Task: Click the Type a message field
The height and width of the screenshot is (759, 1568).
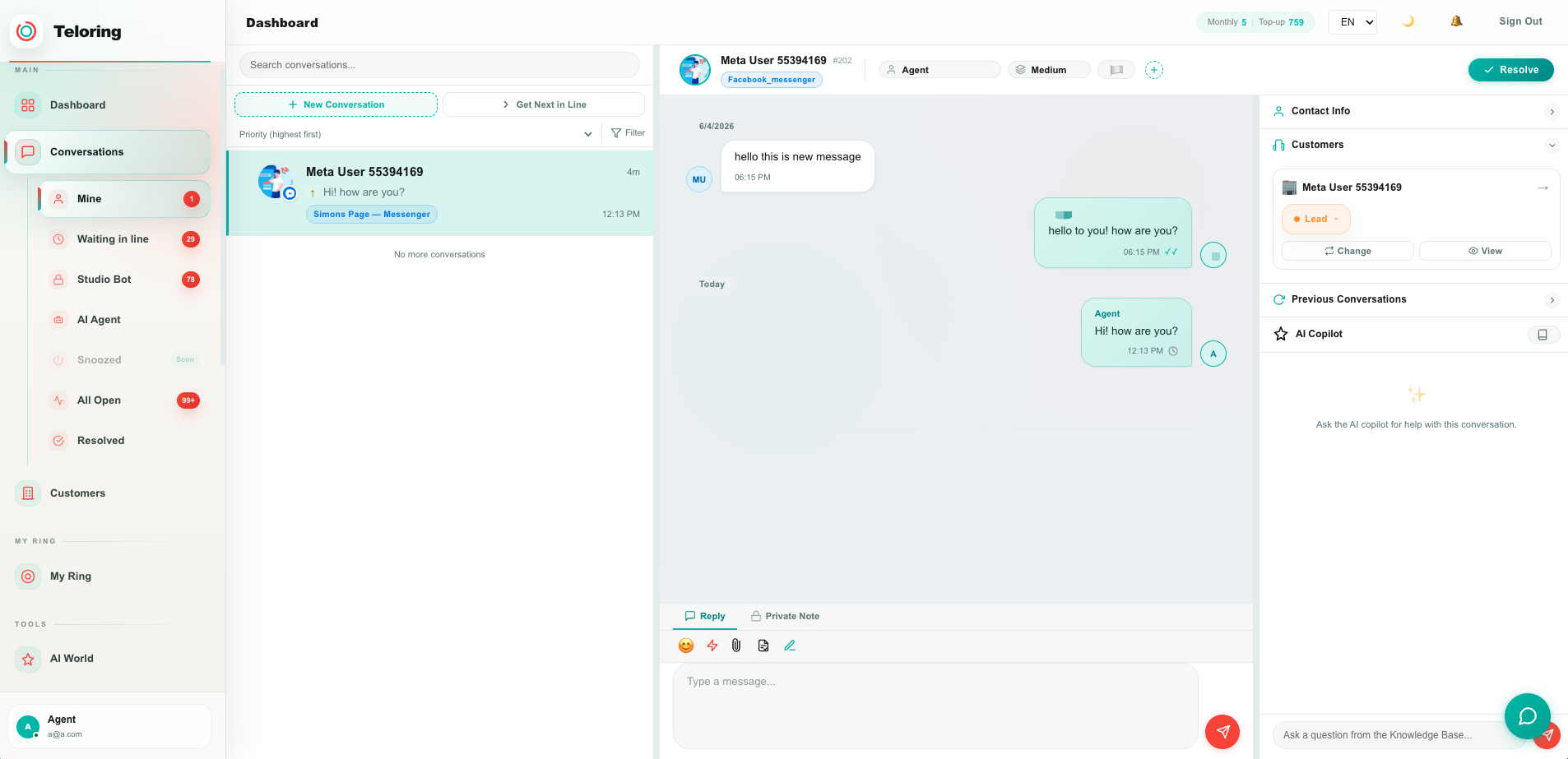Action: (935, 706)
